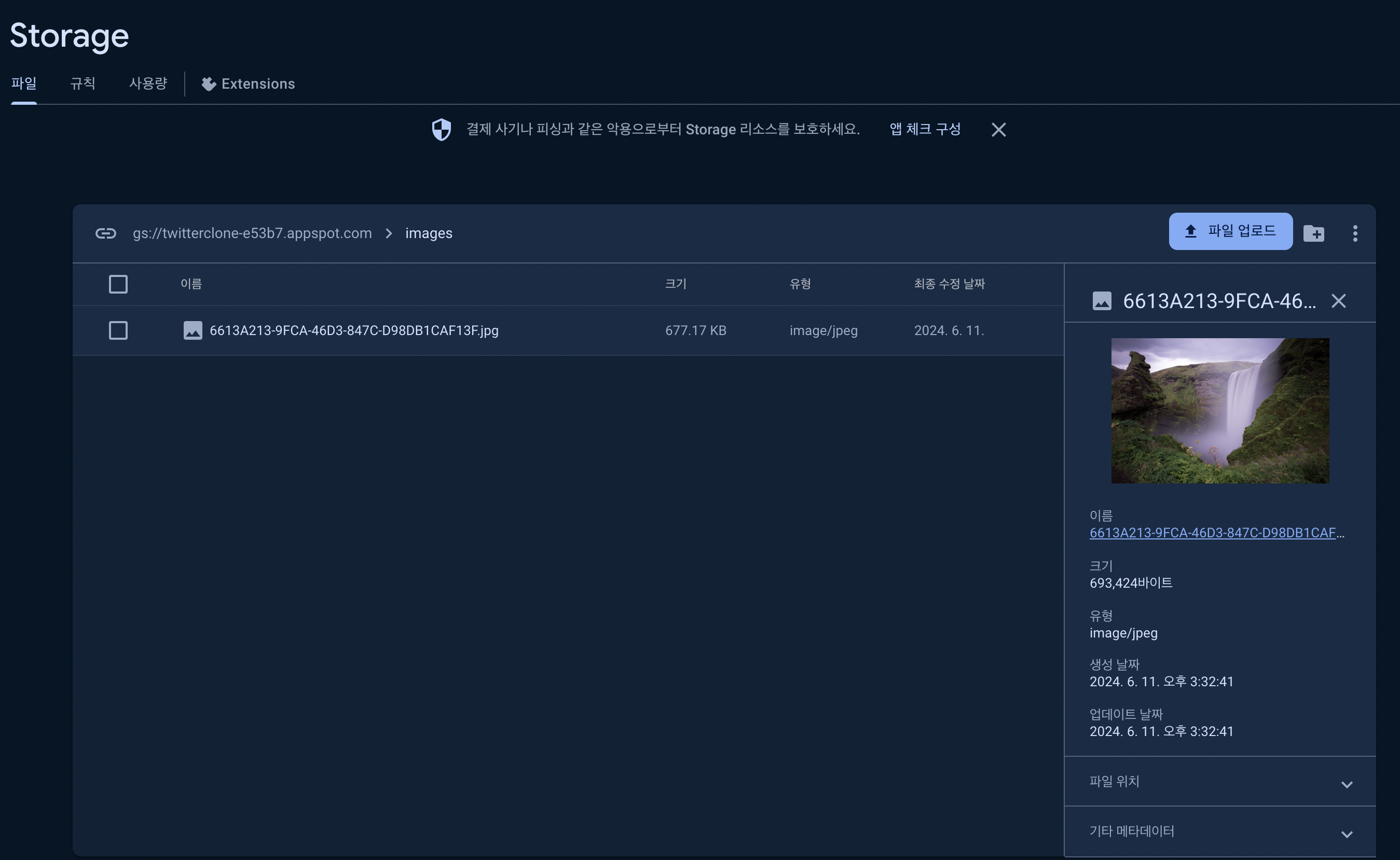Open the file name link in details

click(x=1212, y=533)
